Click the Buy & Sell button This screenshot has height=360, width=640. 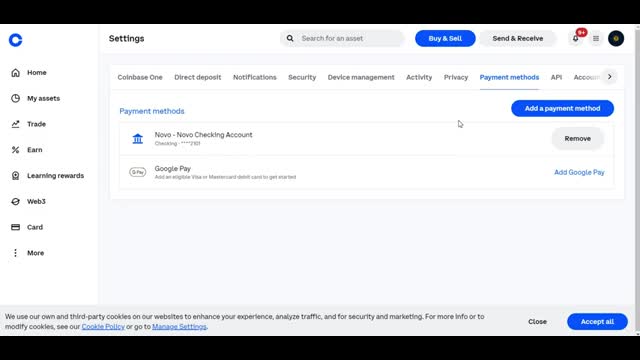[x=445, y=38]
